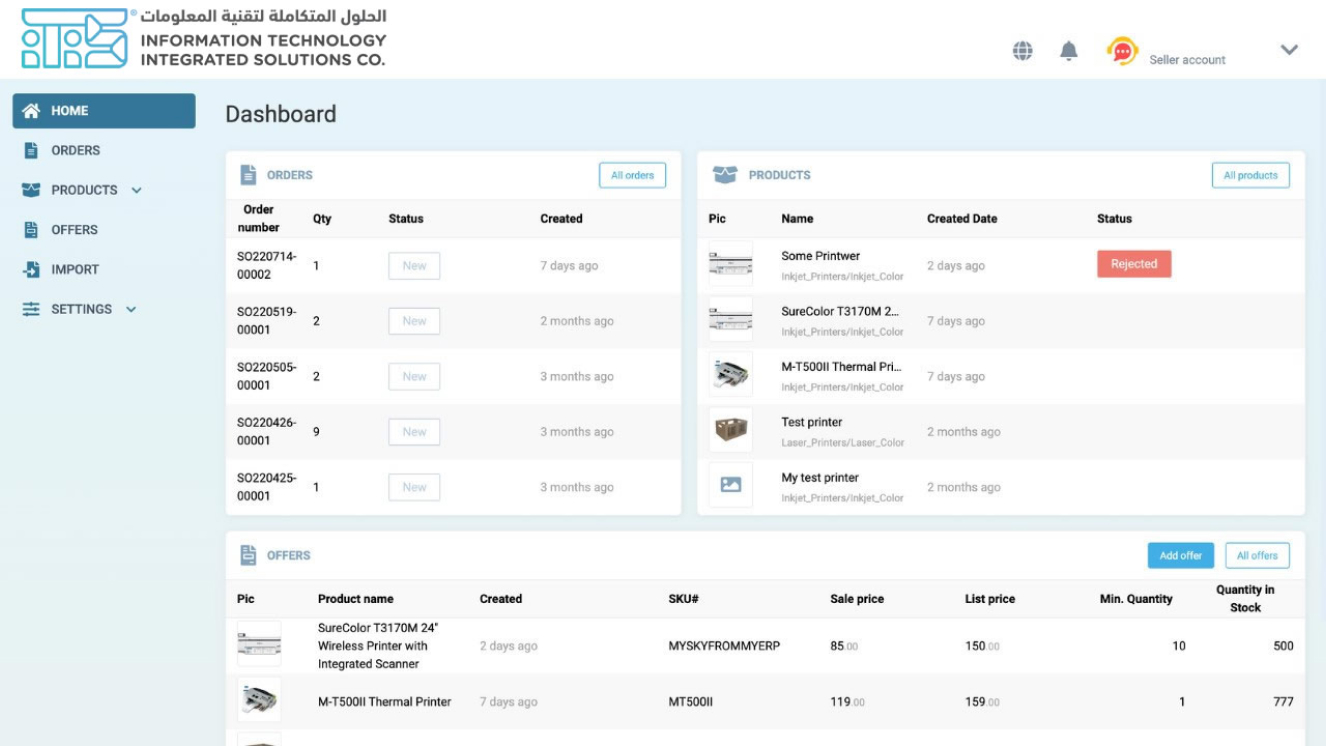Select order SO220714-00002
Viewport: 1326px width, 746px height.
click(x=267, y=266)
